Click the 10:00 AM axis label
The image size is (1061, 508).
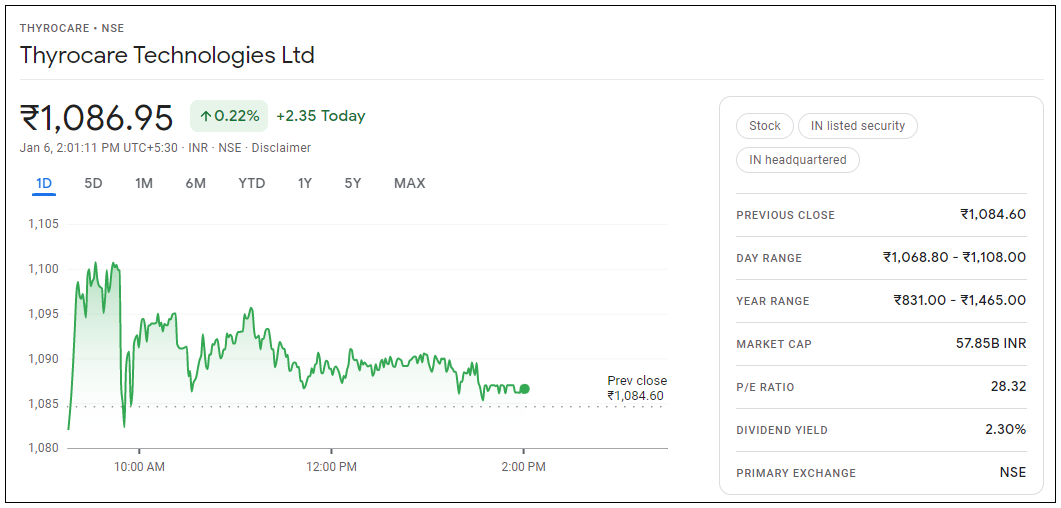[140, 467]
